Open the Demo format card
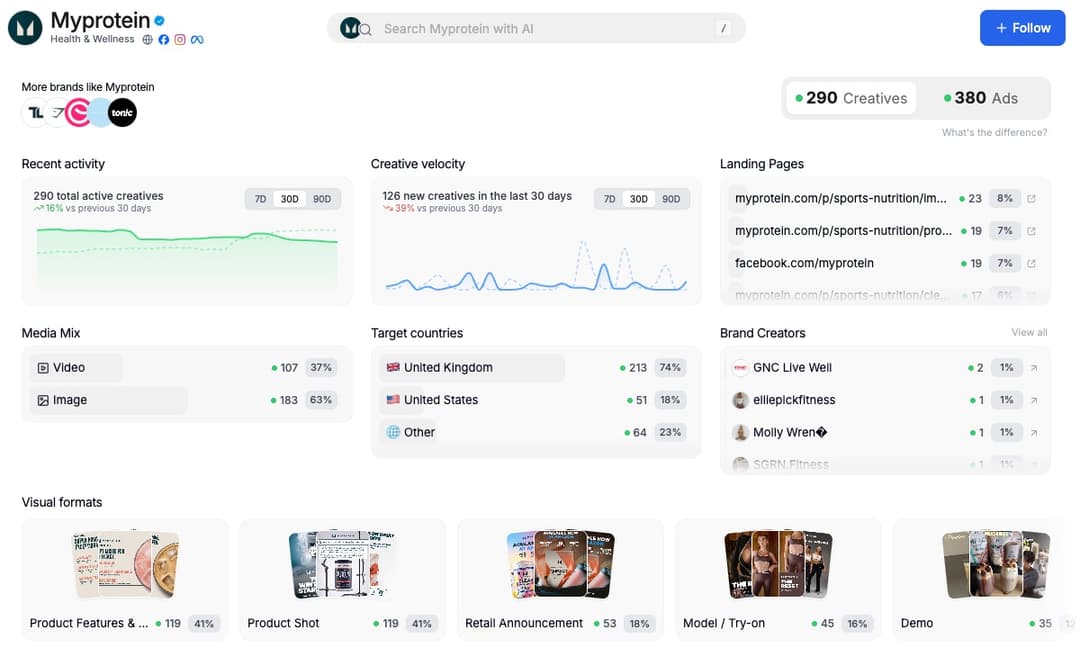This screenshot has width=1080, height=648. tap(986, 579)
